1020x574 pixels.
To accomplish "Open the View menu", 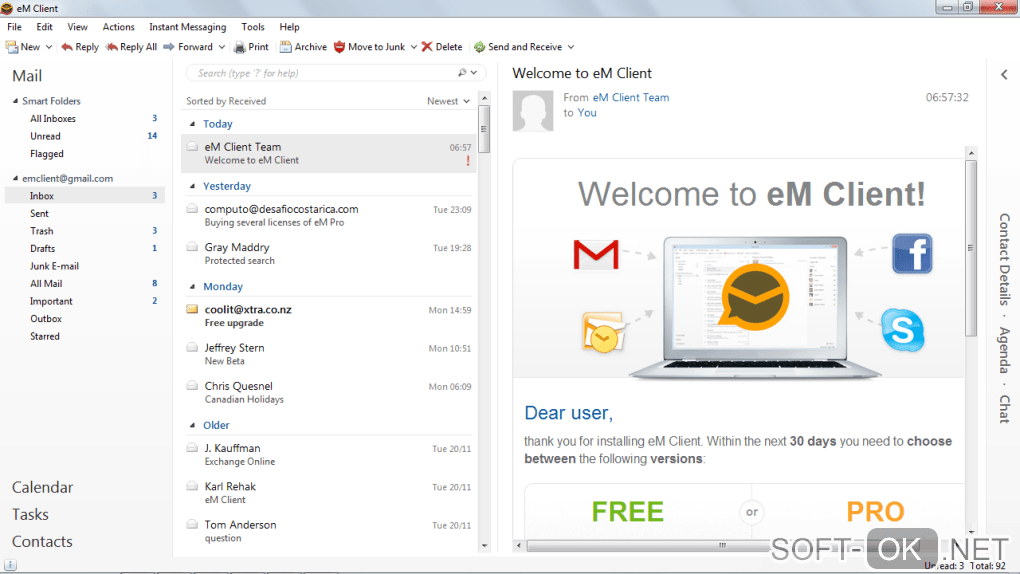I will [77, 27].
